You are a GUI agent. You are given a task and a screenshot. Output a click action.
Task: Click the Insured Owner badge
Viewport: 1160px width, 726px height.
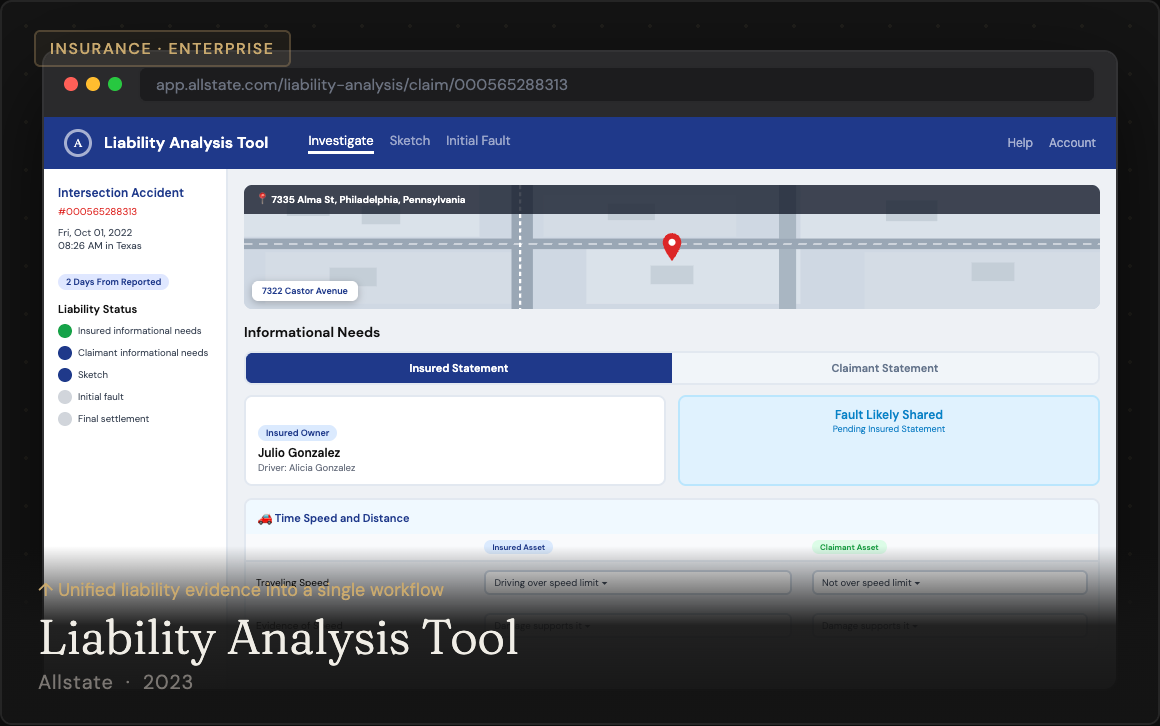[297, 433]
